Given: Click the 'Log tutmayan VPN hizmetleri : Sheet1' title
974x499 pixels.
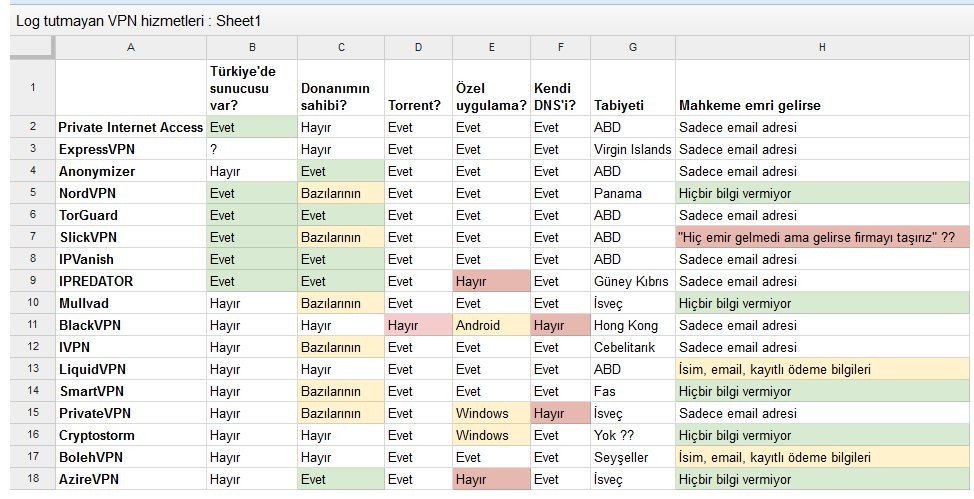Looking at the screenshot, I should [x=139, y=21].
